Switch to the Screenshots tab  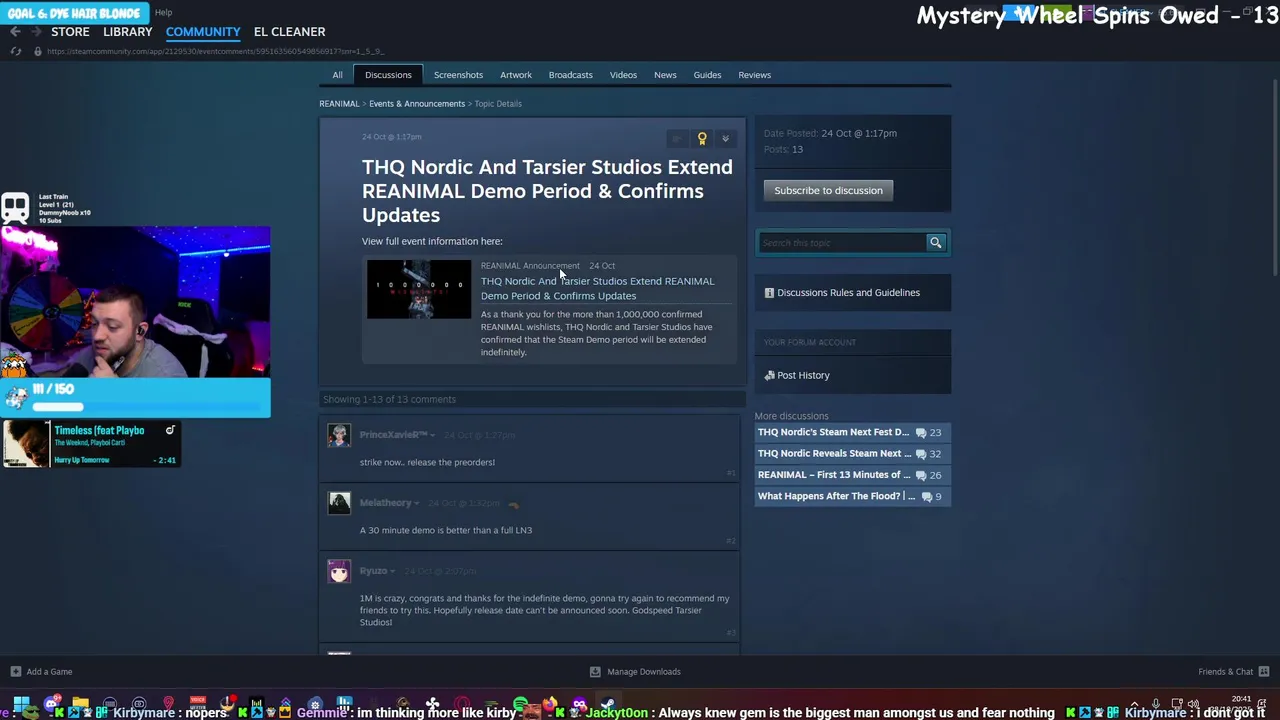(x=458, y=75)
